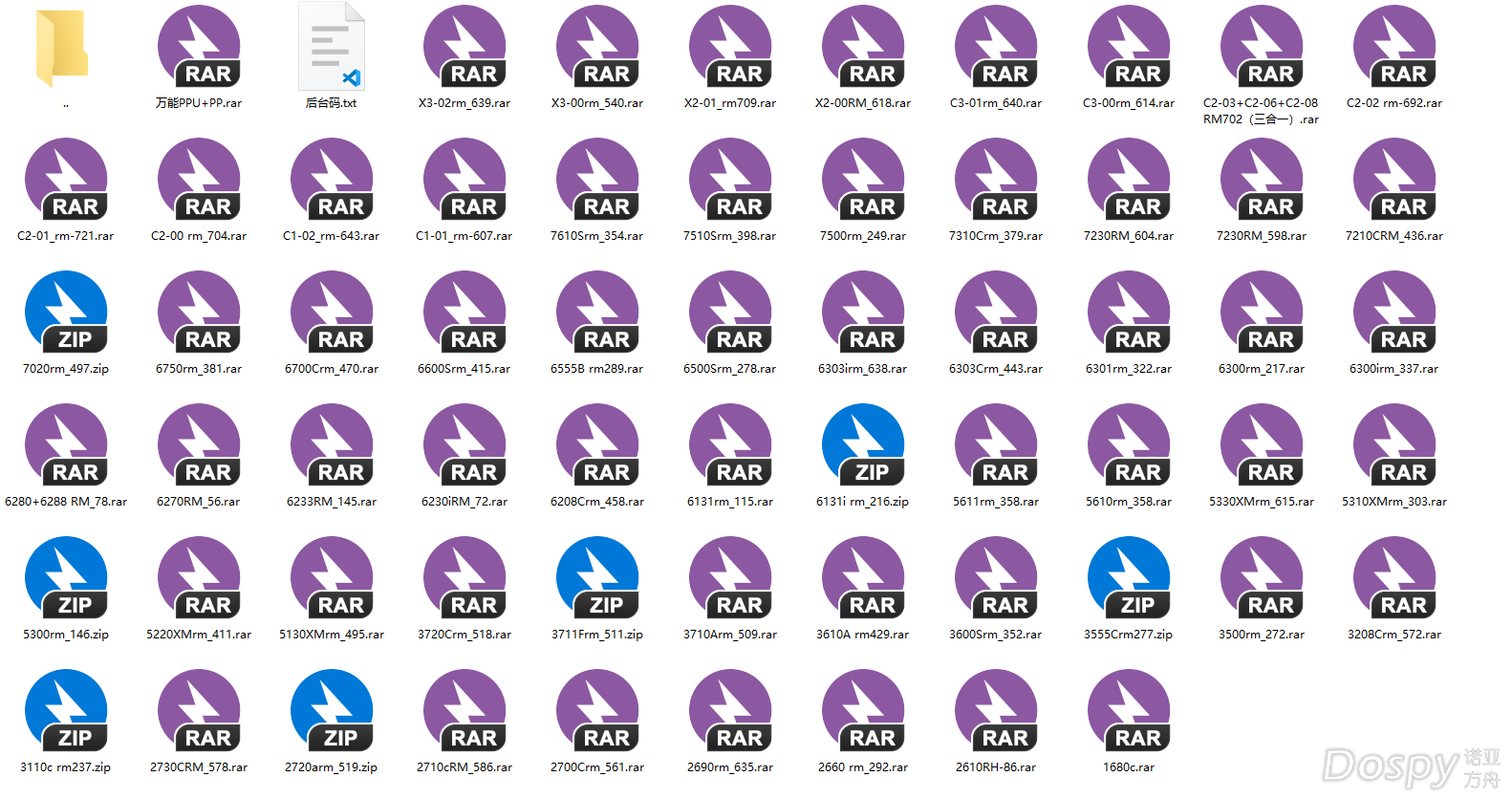This screenshot has height=798, width=1512.
Task: Select the 5300rm_146.zip ZIP icon
Action: [x=66, y=577]
